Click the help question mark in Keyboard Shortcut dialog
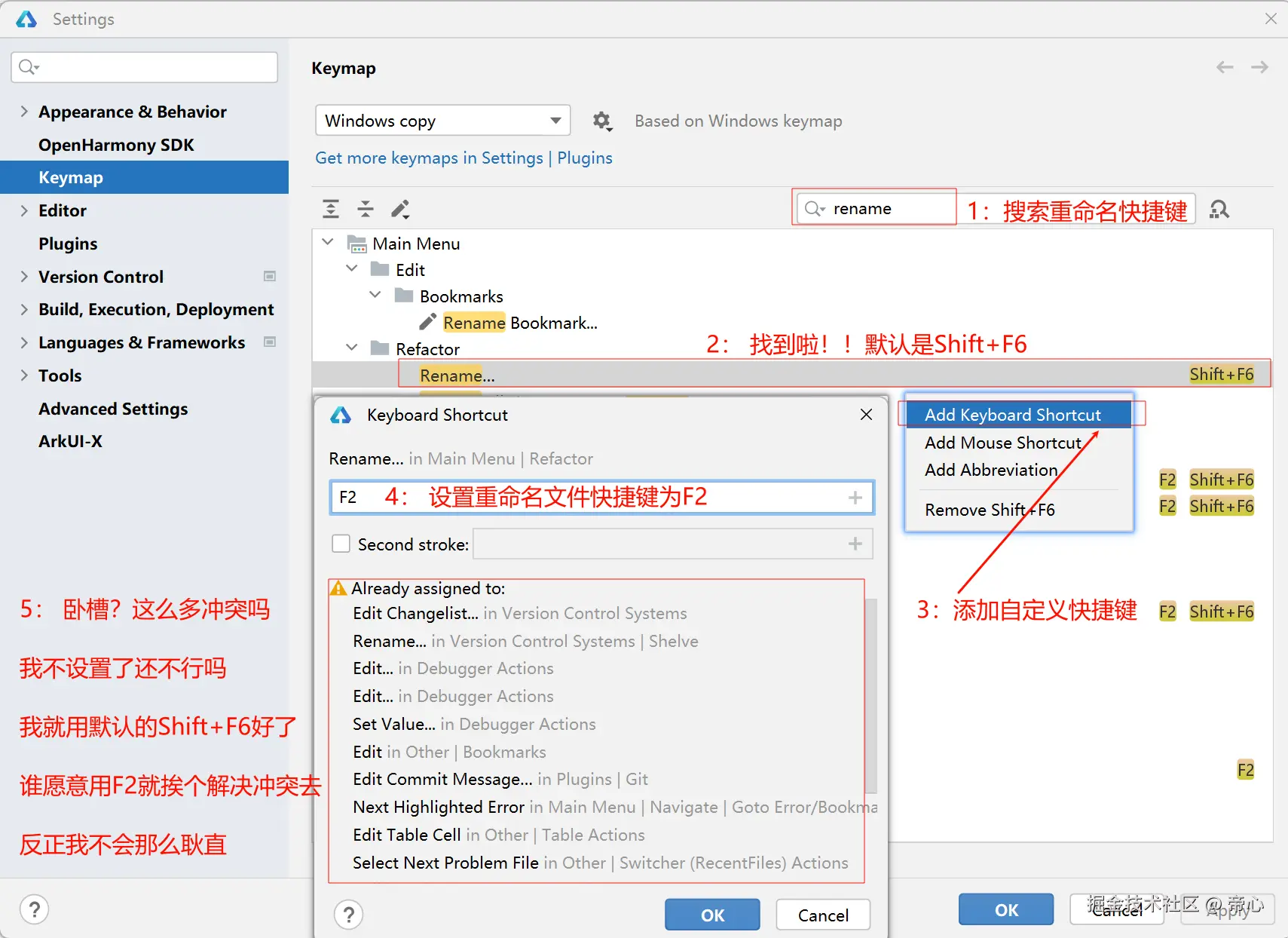 349,915
